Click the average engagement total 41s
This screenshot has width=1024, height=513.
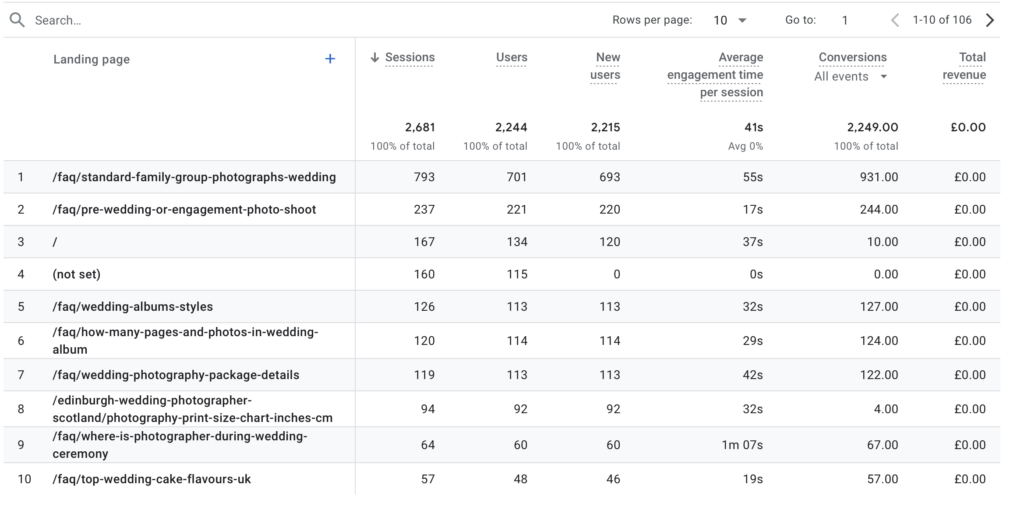pyautogui.click(x=753, y=127)
